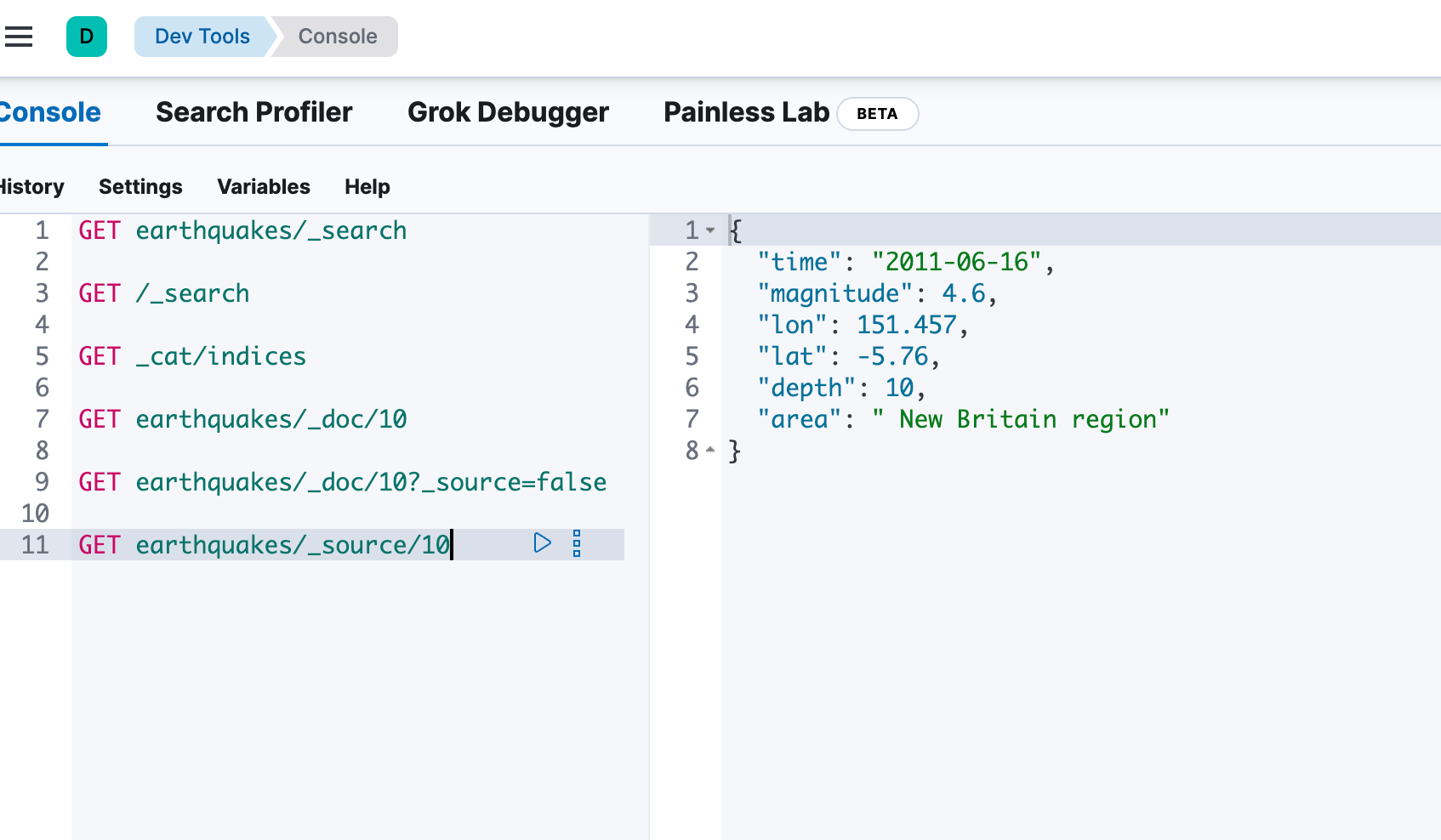Place cursor on GET earthquakes/_search line
The height and width of the screenshot is (840, 1441).
(242, 230)
